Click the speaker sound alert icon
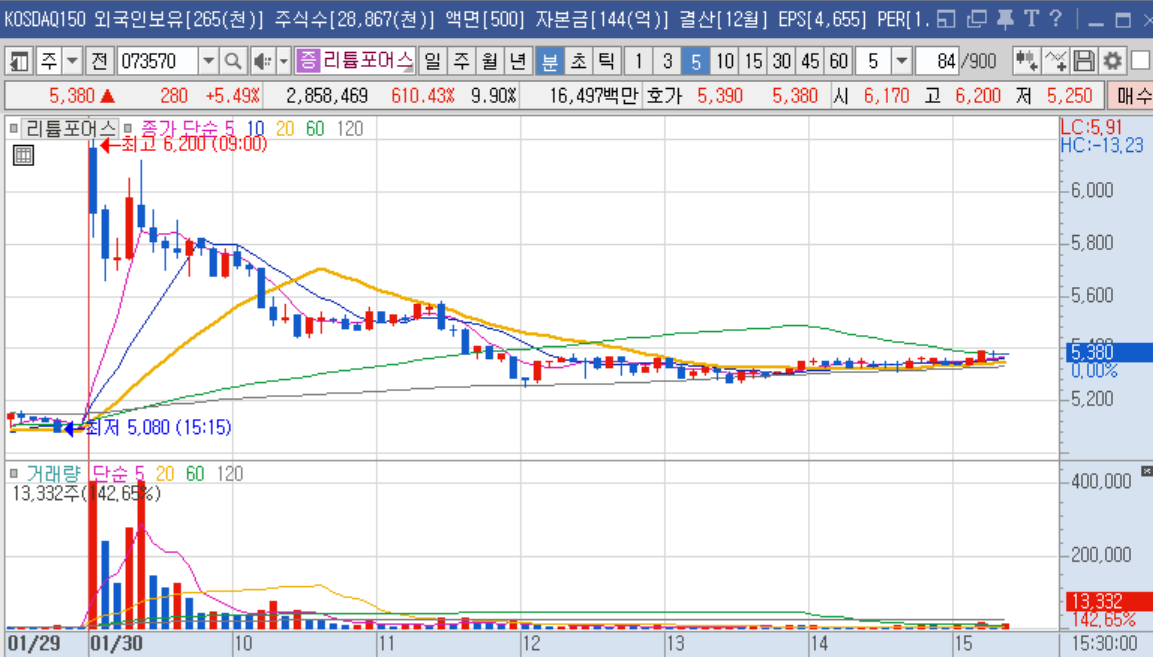Screen dimensions: 1153x657 pos(262,61)
